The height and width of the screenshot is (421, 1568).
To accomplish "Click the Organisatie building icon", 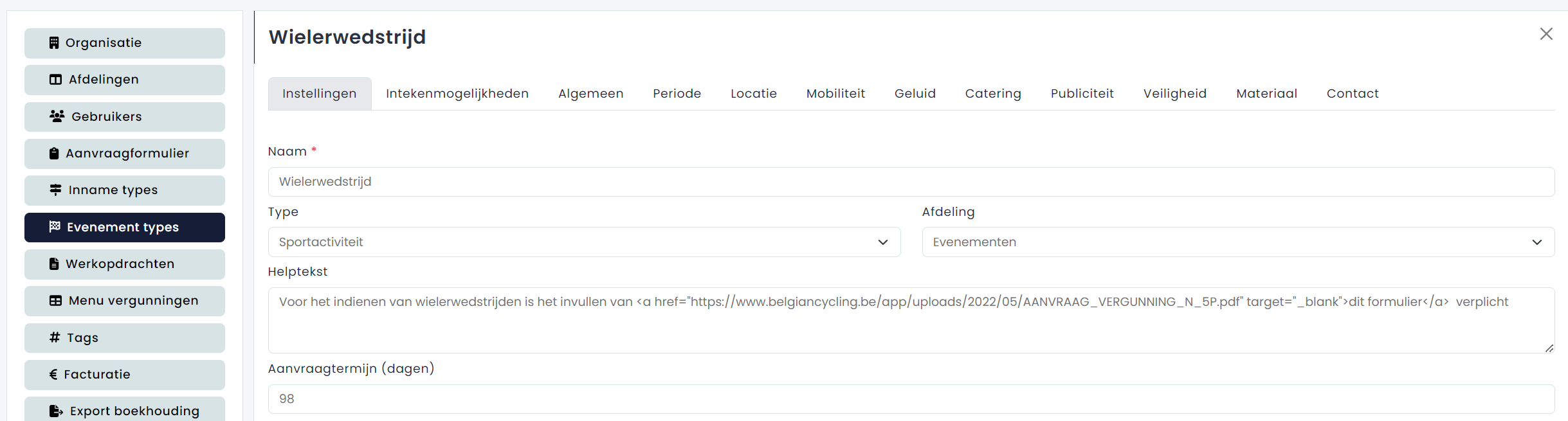I will pyautogui.click(x=54, y=43).
